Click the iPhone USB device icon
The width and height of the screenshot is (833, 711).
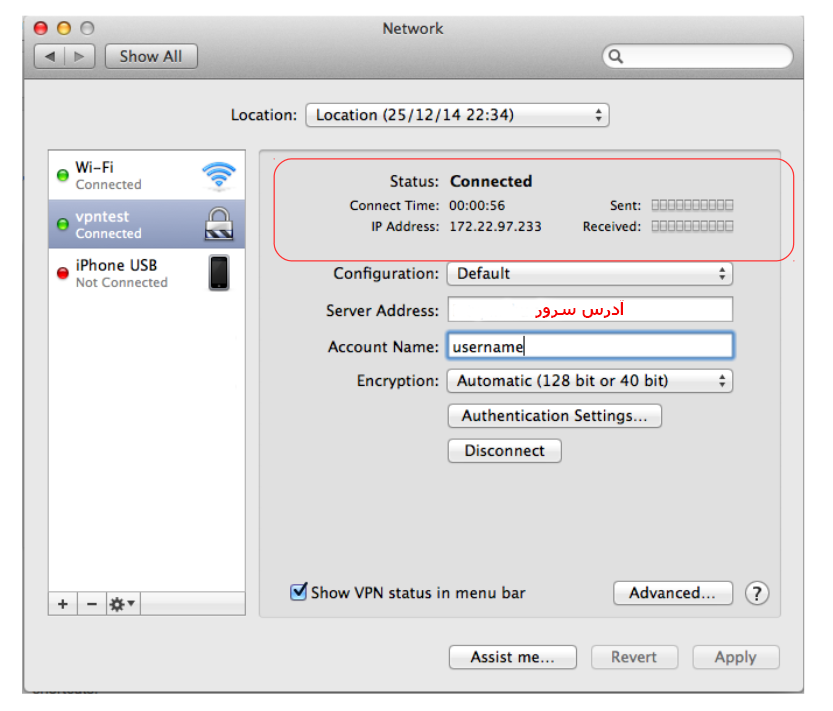point(218,272)
